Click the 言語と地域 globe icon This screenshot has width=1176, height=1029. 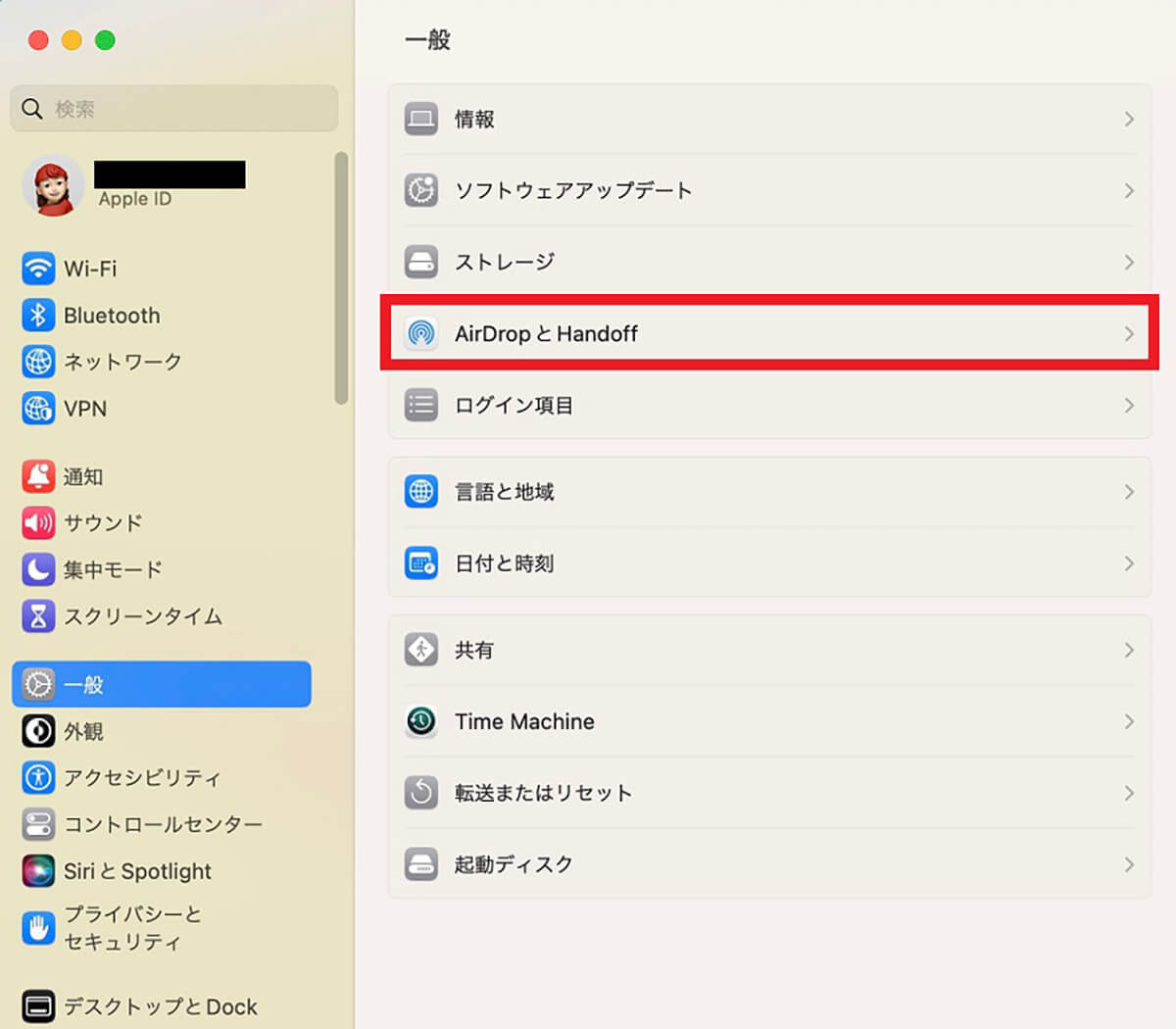421,491
